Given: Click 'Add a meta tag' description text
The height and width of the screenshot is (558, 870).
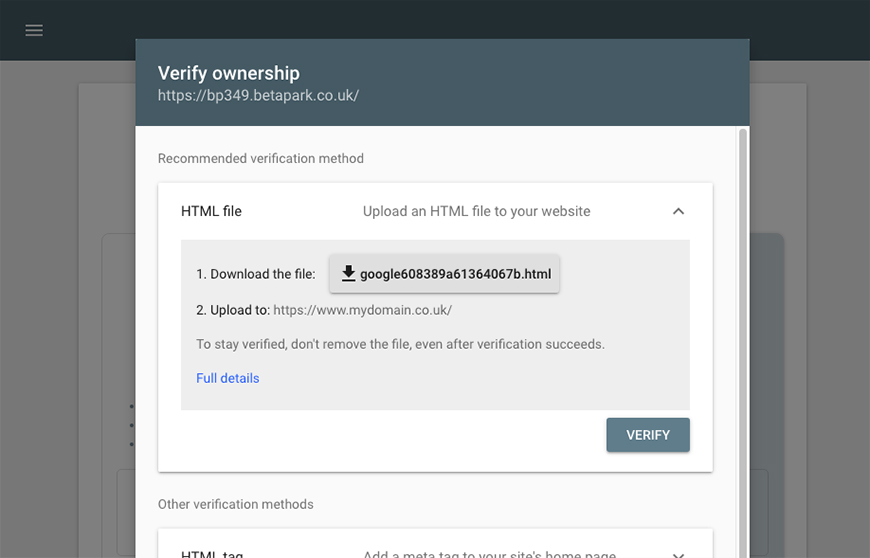Looking at the screenshot, I should pos(489,554).
